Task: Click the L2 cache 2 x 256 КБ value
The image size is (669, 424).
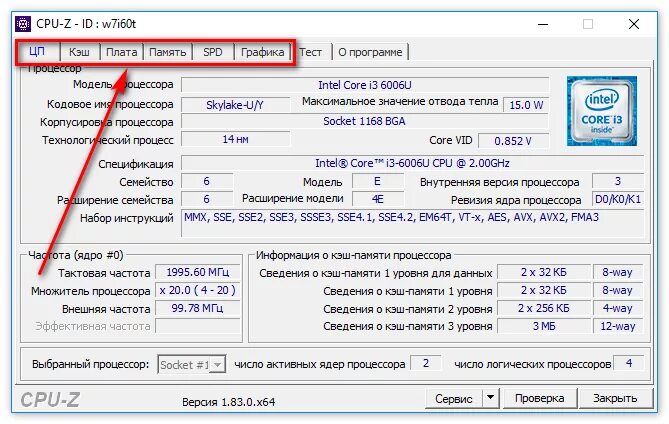Action: pyautogui.click(x=544, y=308)
